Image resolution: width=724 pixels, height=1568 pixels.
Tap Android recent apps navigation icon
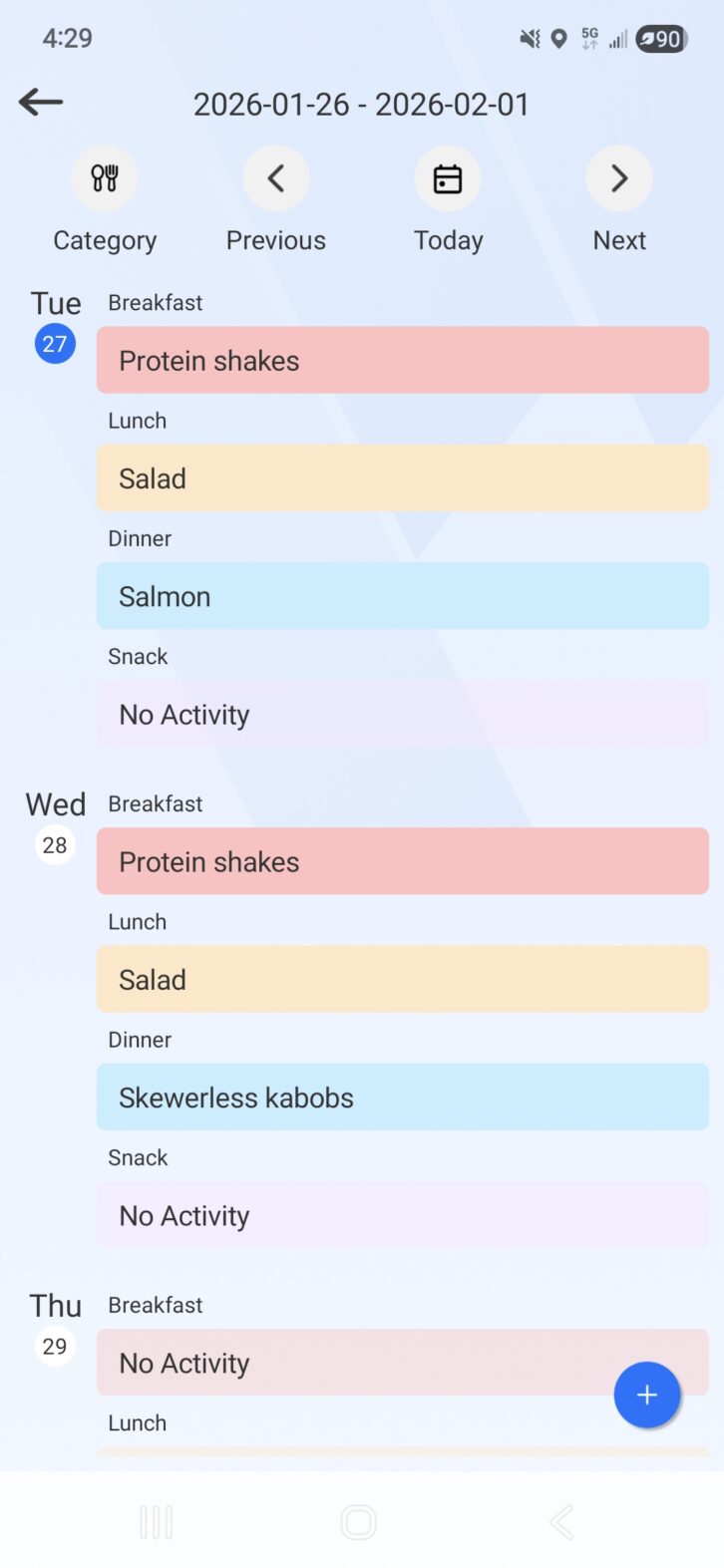point(157,1522)
